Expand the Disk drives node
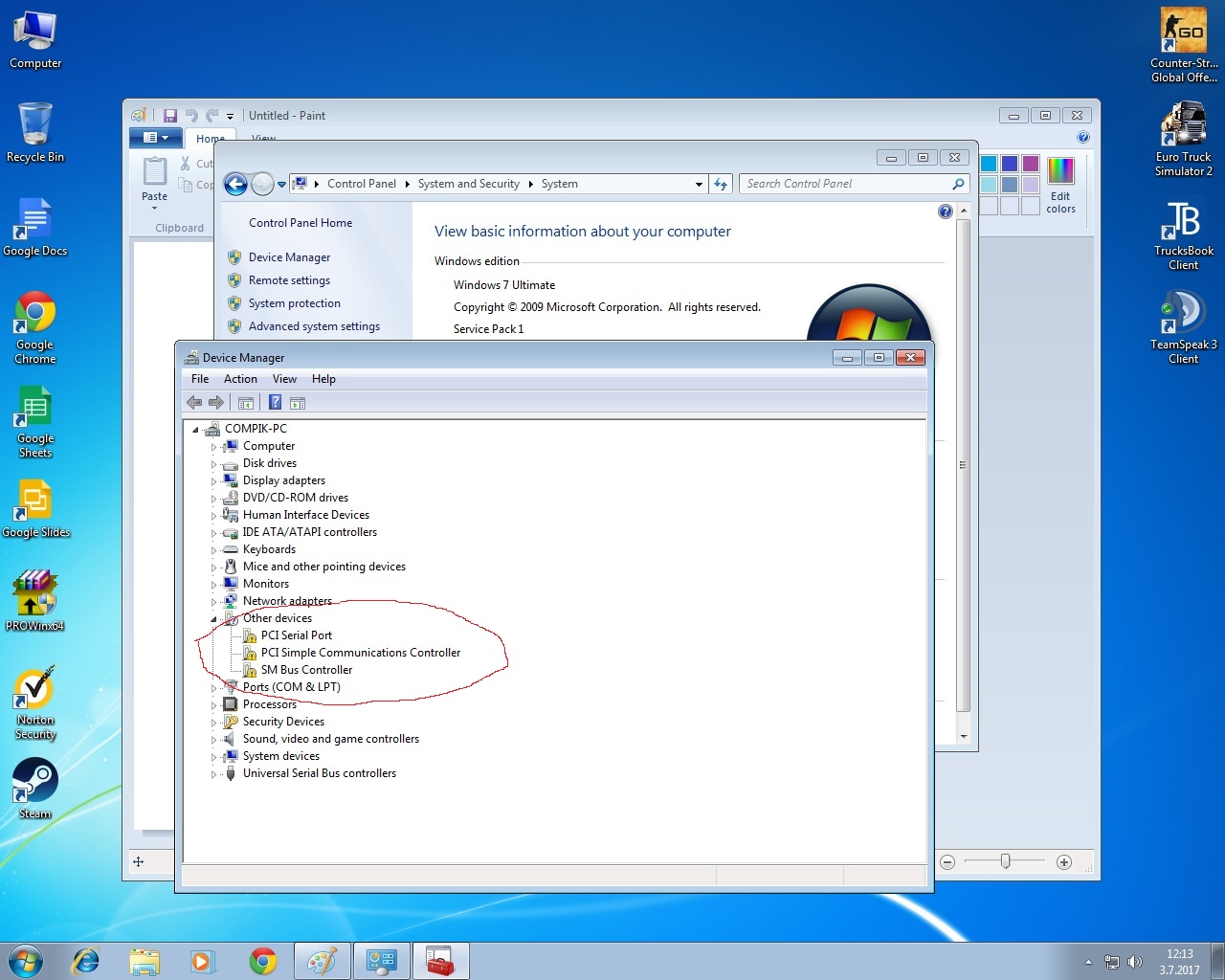This screenshot has width=1225, height=980. point(213,464)
